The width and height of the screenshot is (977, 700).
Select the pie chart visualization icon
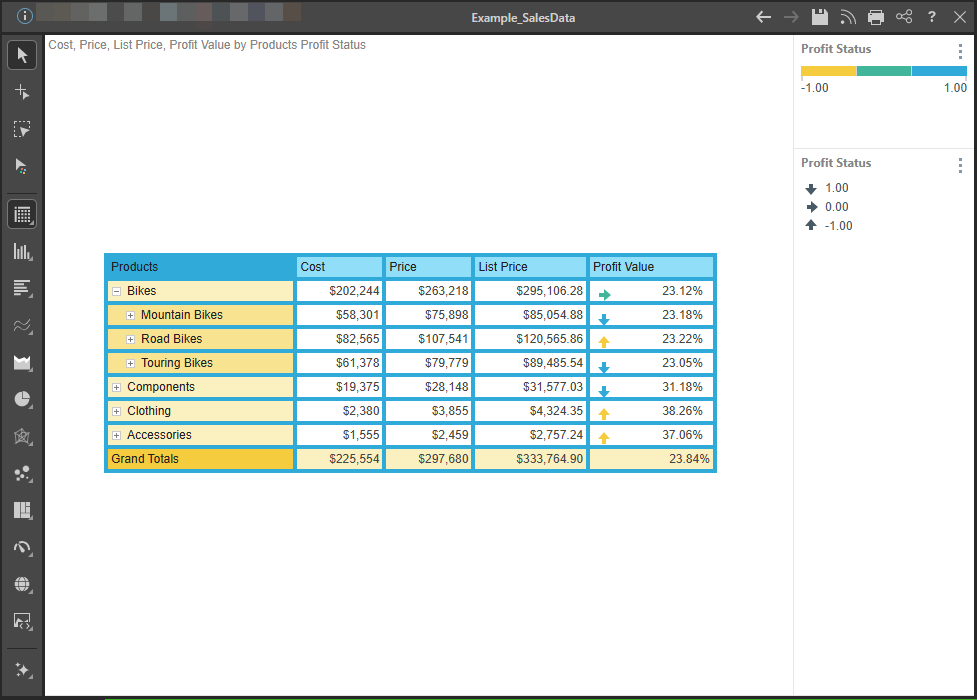pos(22,399)
